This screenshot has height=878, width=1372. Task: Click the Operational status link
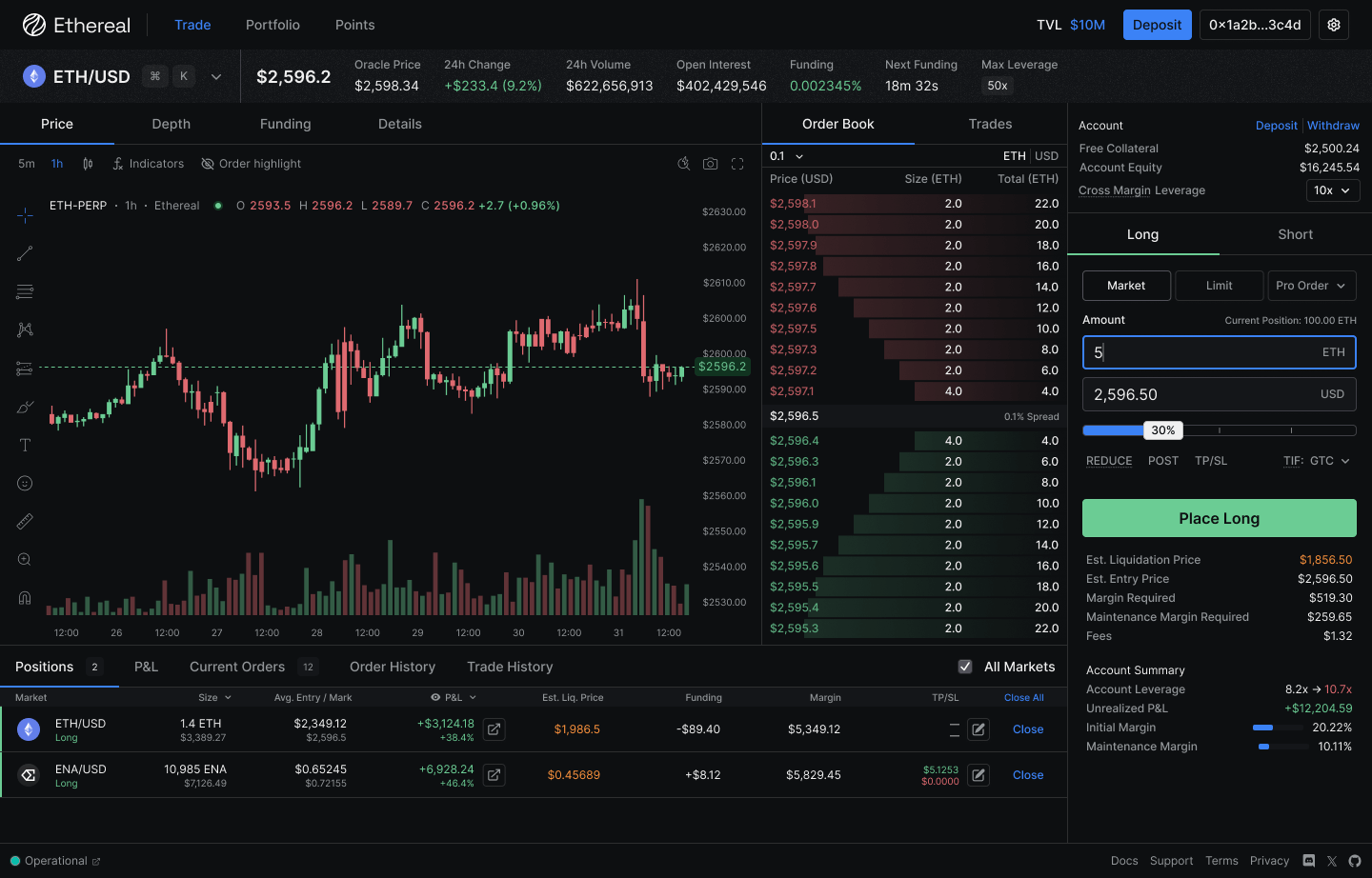pos(55,861)
